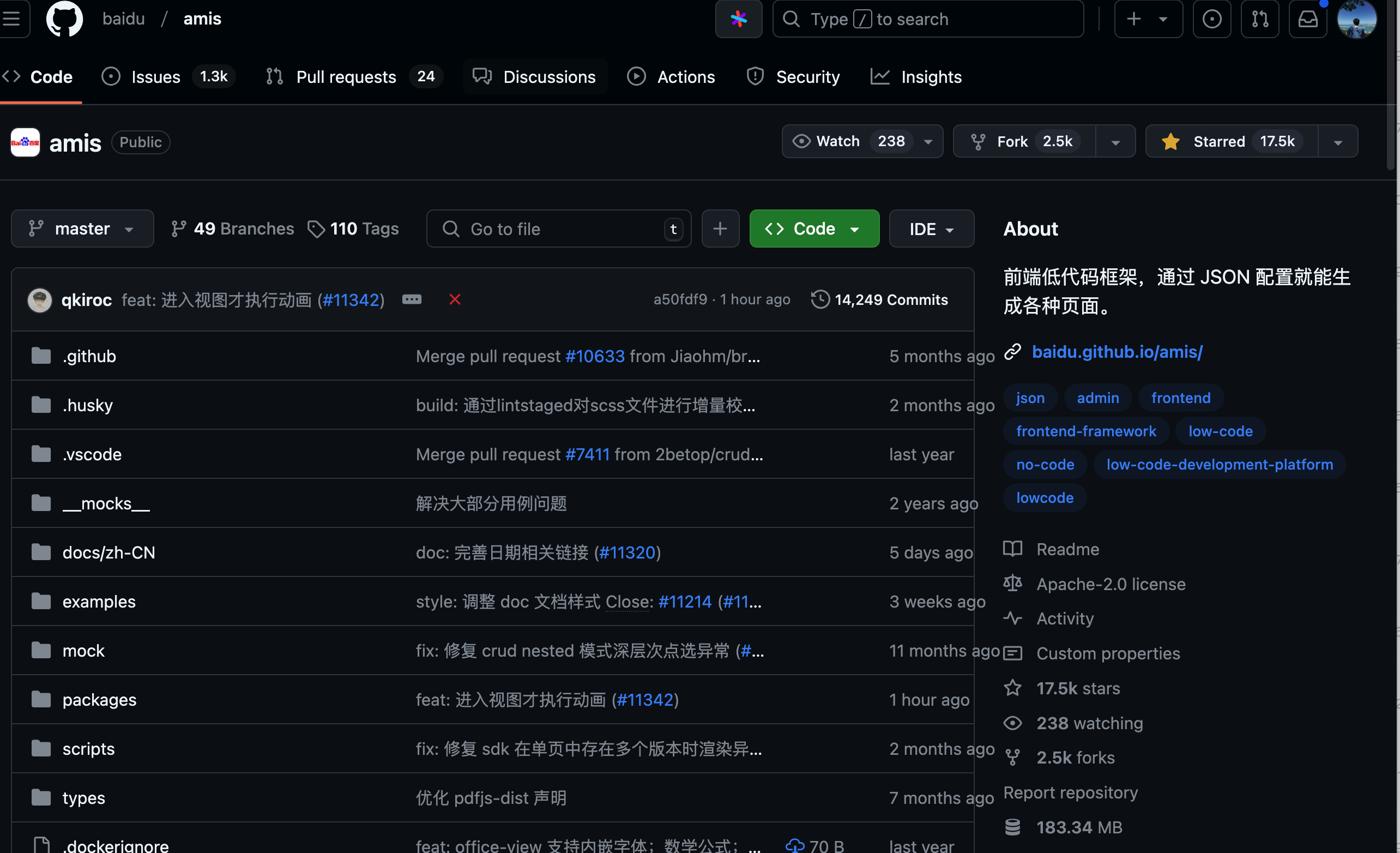Open the Copilot icon button
Image resolution: width=1400 pixels, height=853 pixels.
tap(738, 19)
